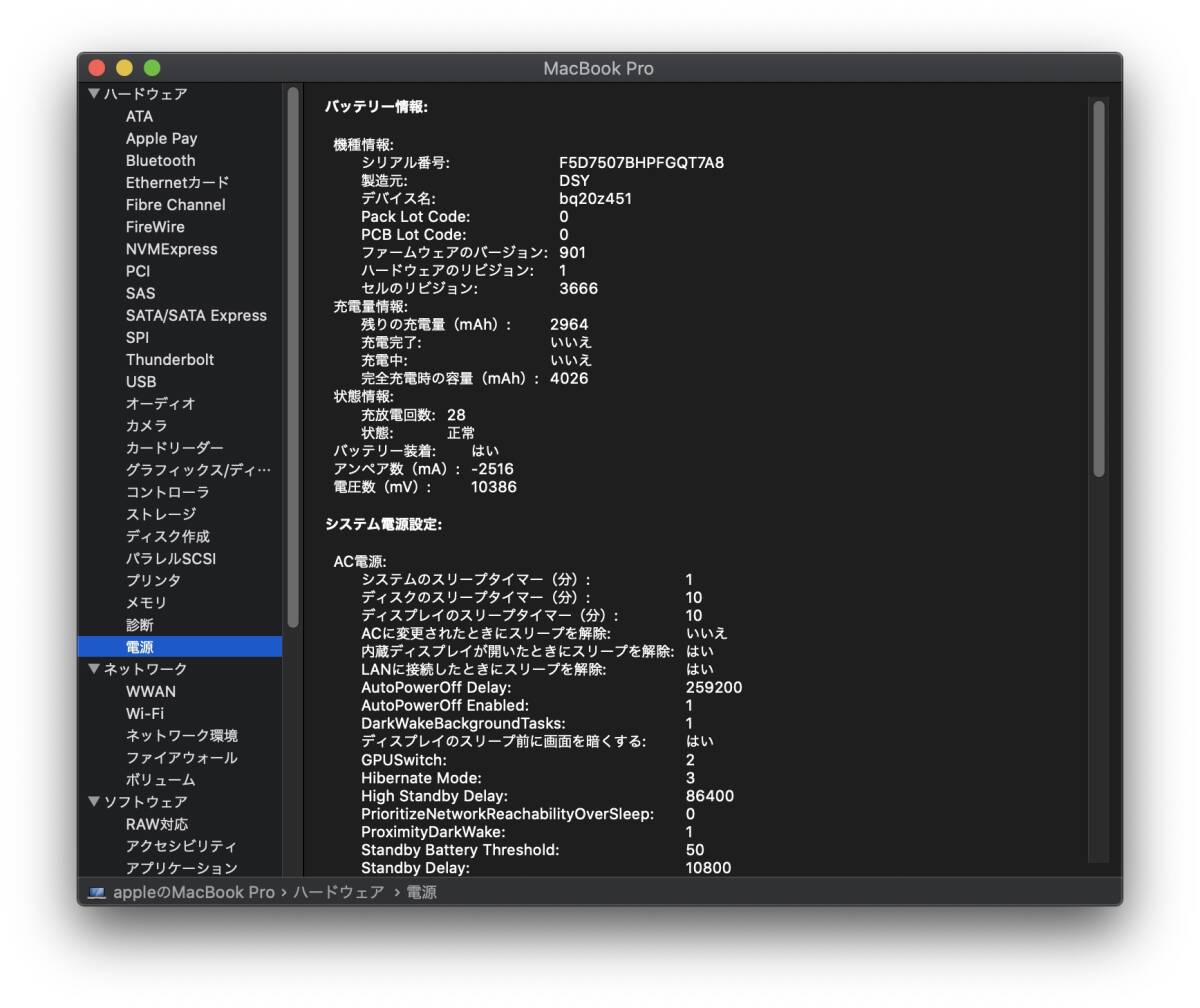Select ストレージ in the sidebar
Image resolution: width=1200 pixels, height=1008 pixels.
160,514
